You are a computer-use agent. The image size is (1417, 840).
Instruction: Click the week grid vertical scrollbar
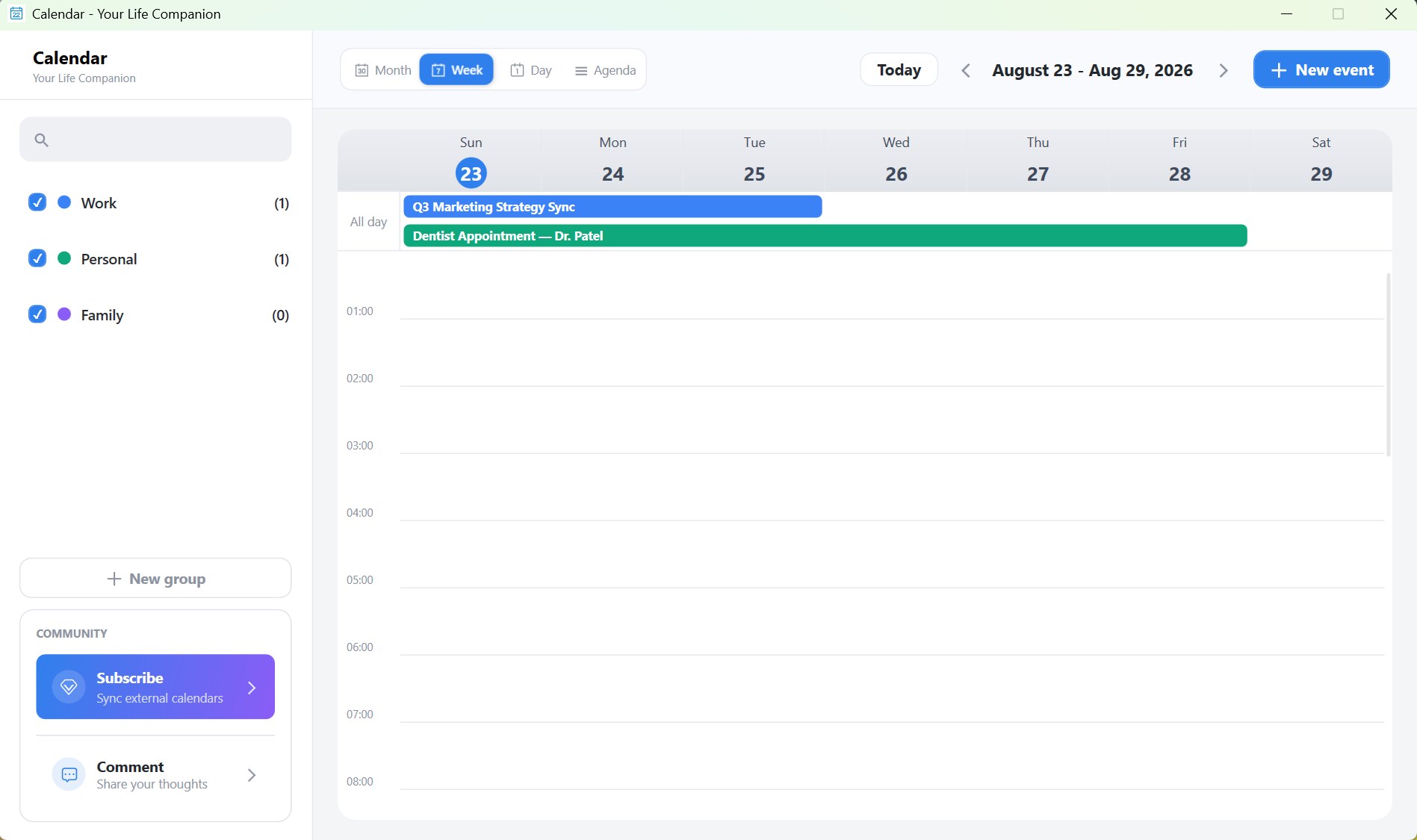[1388, 364]
